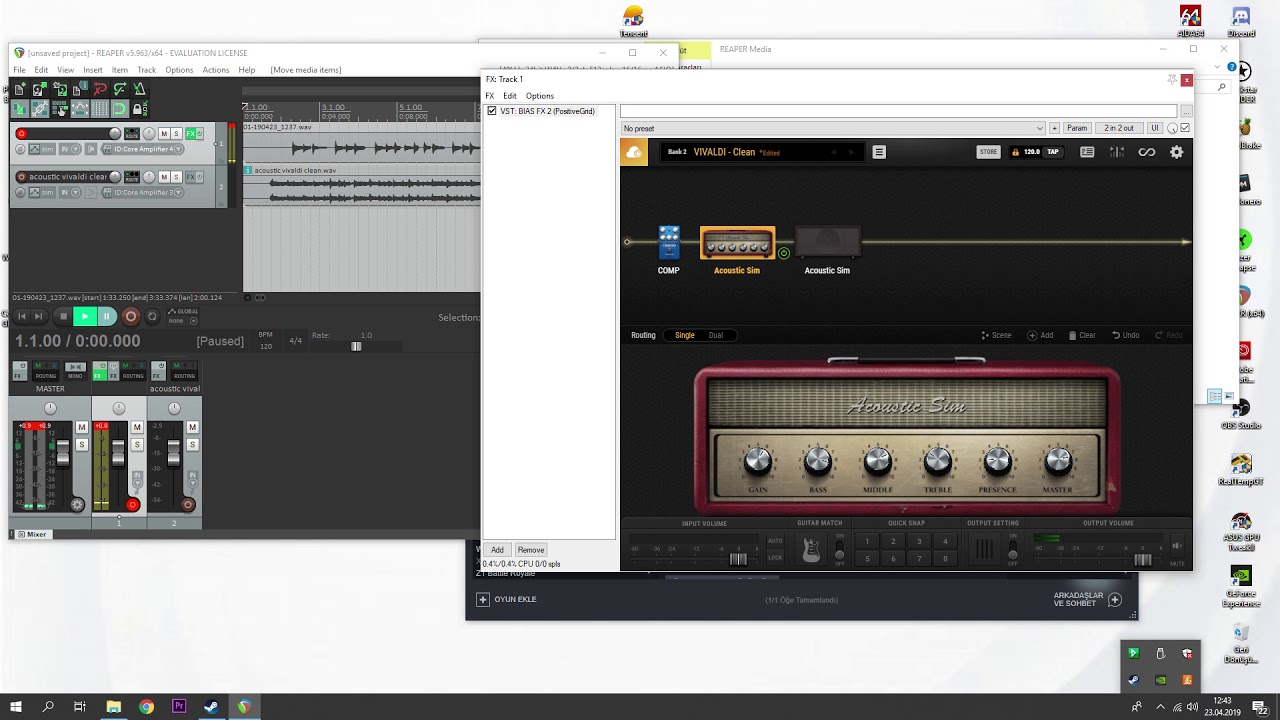Viewport: 1280px width, 720px height.
Task: Click the Remove FX button
Action: tap(531, 550)
